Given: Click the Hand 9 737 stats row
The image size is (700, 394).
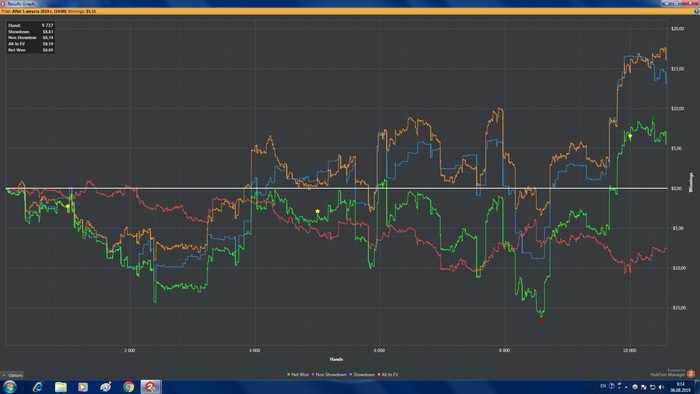Looking at the screenshot, I should point(30,25).
